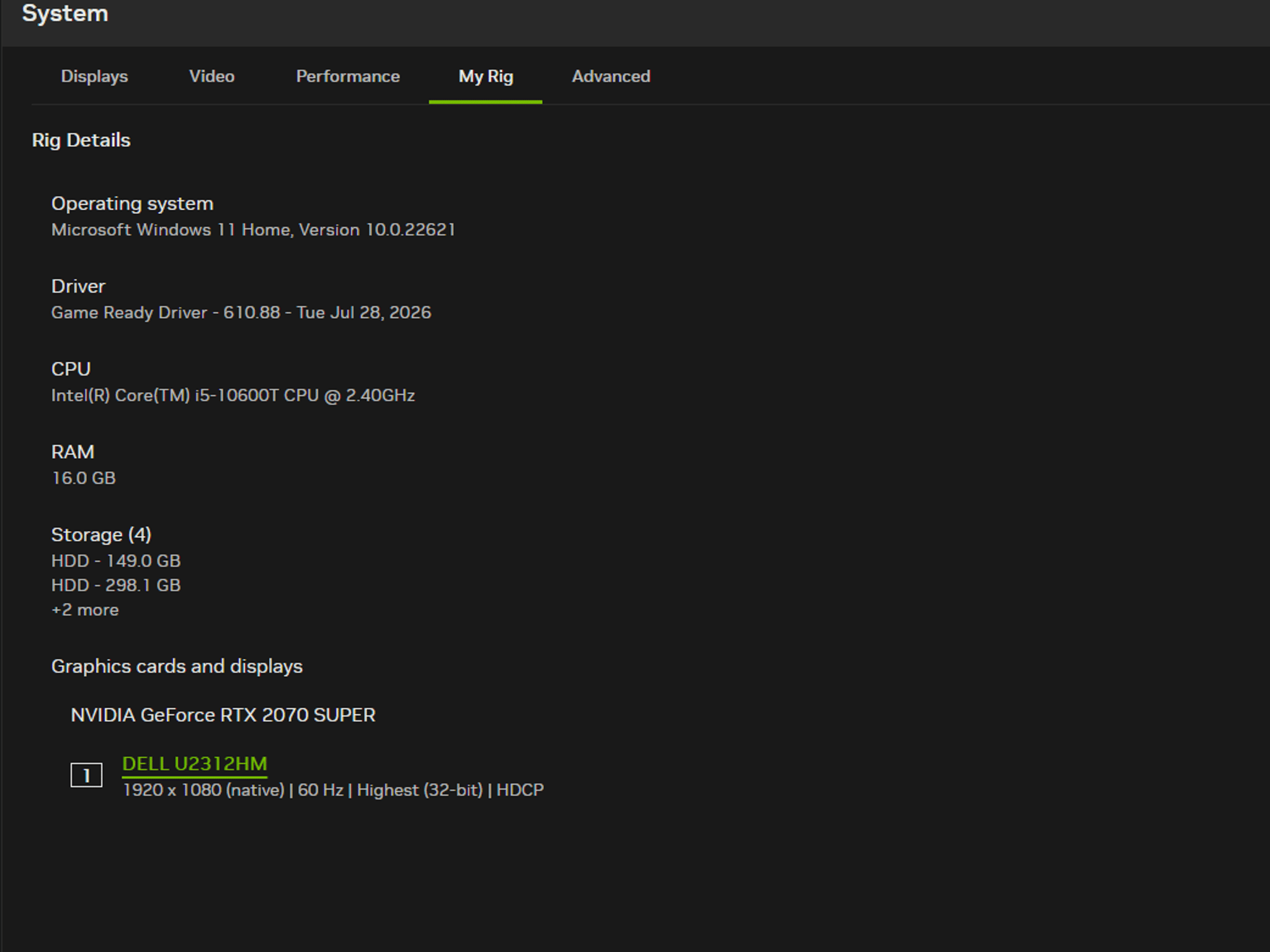
Task: Select the My Rig tab
Action: coord(486,76)
